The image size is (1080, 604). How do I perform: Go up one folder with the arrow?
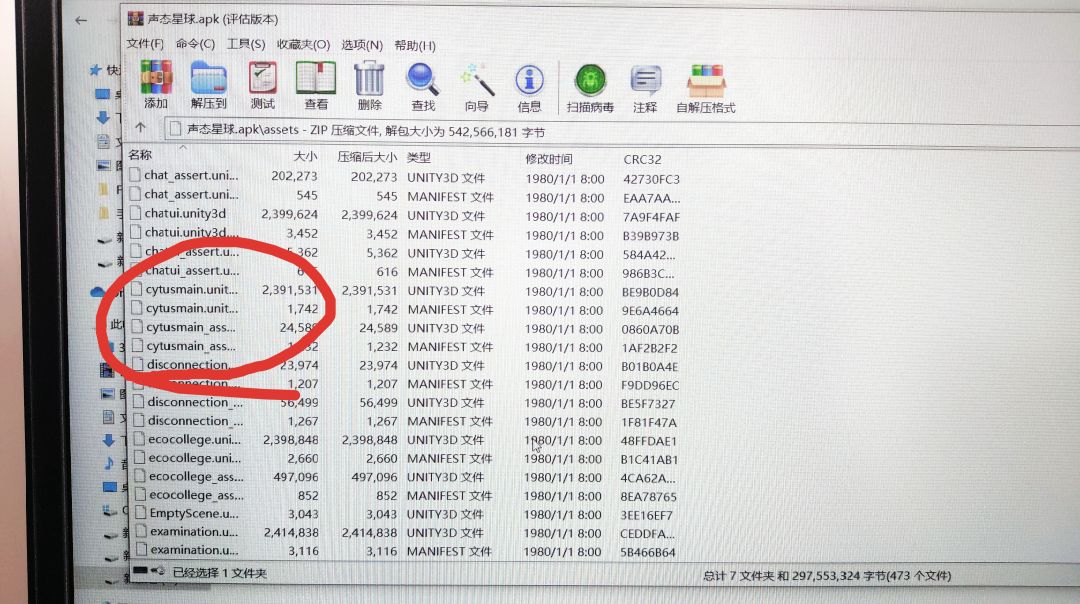point(141,127)
